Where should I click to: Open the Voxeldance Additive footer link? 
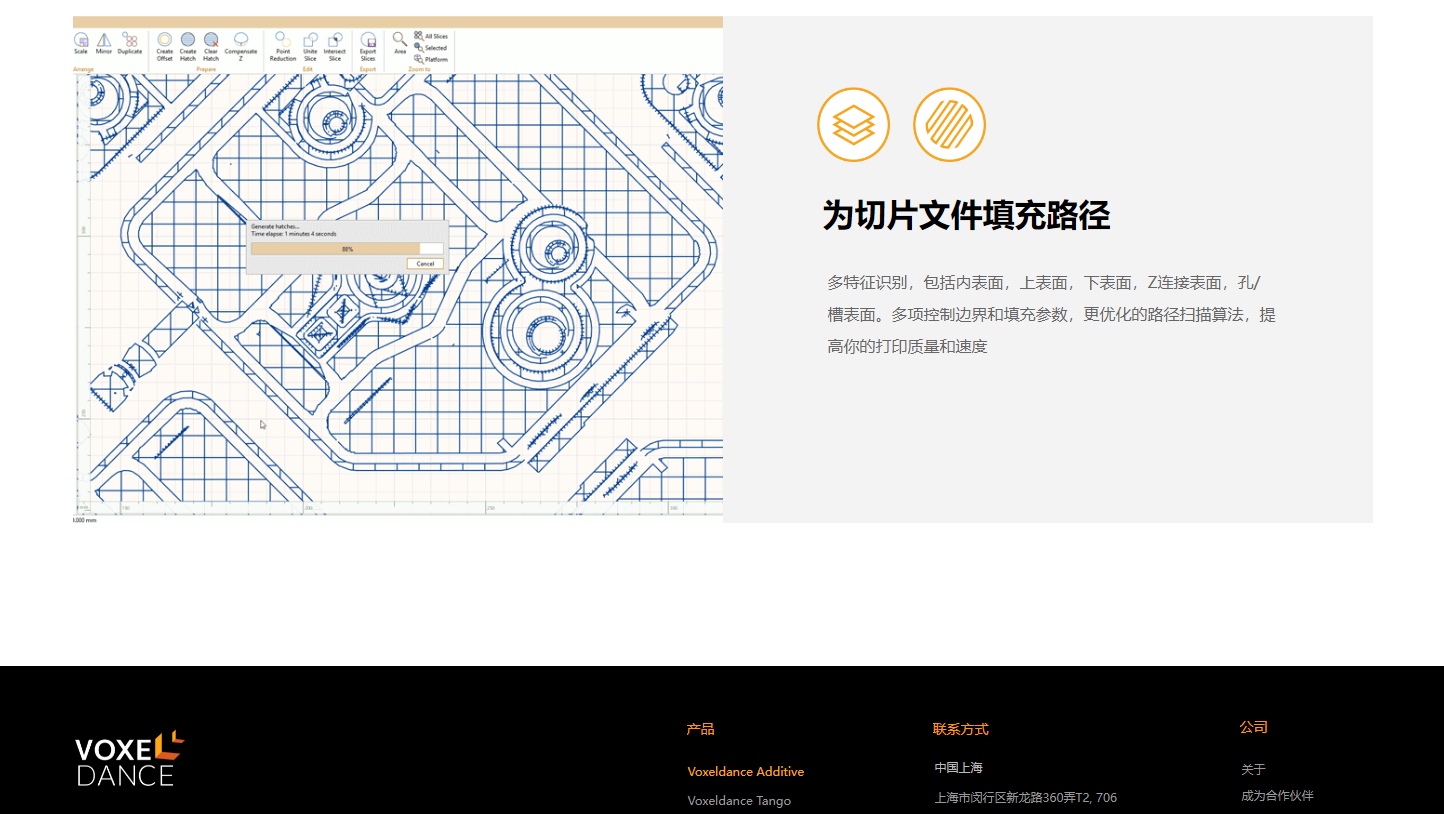746,772
